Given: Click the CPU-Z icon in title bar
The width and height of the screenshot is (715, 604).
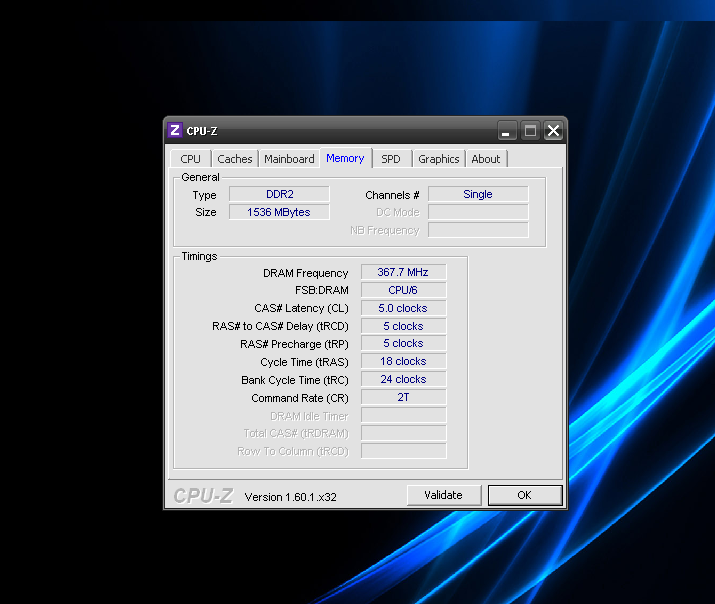Looking at the screenshot, I should tap(175, 130).
